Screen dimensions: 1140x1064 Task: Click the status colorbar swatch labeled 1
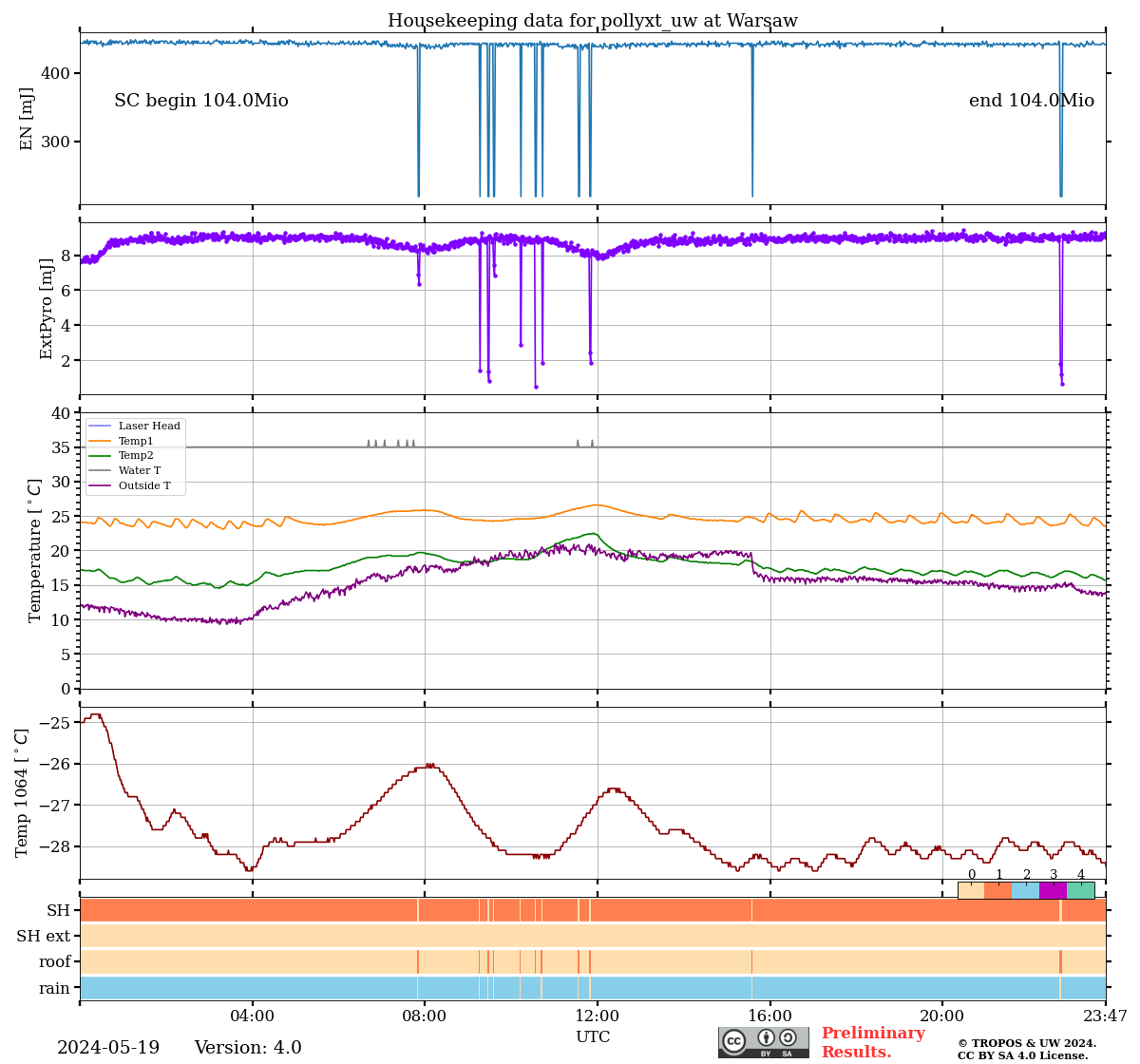tap(998, 890)
